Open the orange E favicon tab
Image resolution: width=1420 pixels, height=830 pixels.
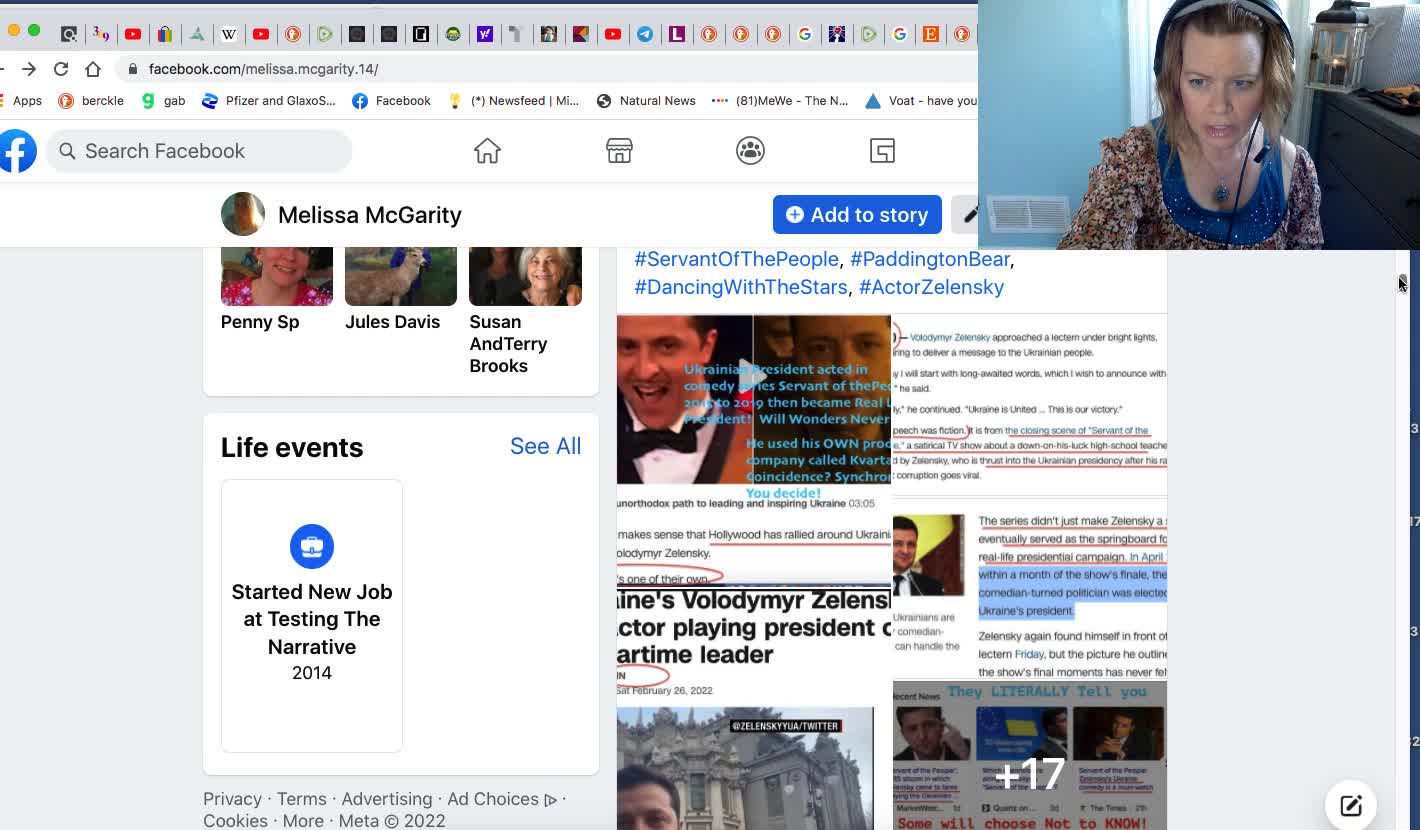pyautogui.click(x=931, y=34)
